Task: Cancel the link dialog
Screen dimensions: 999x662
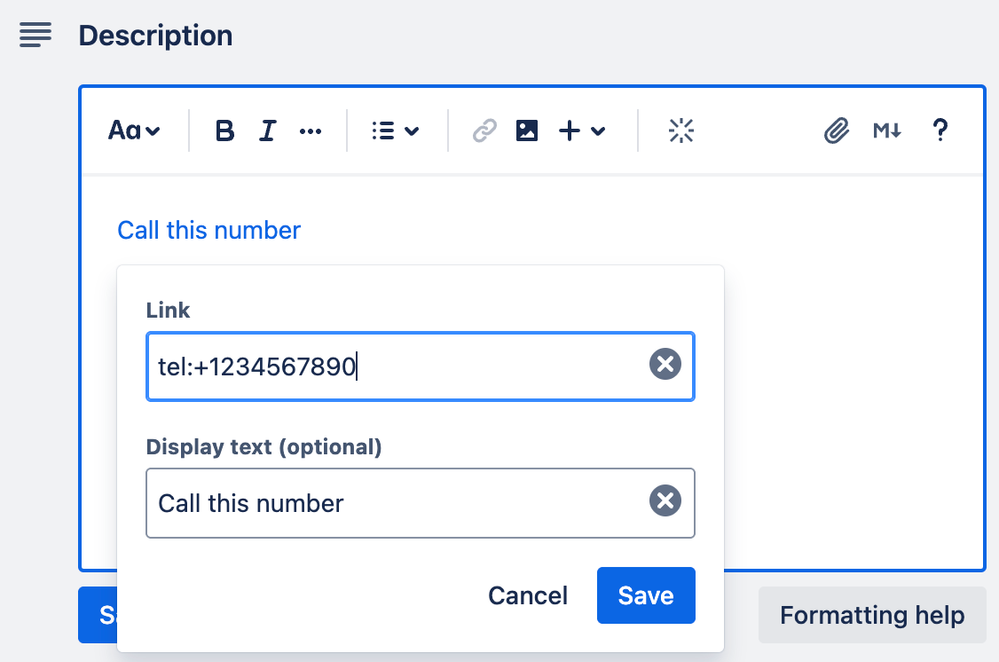Action: pyautogui.click(x=528, y=595)
